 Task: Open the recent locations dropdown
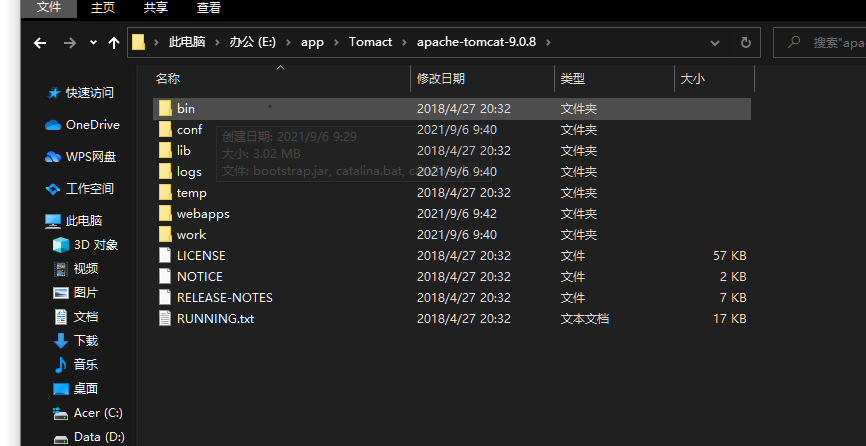[x=93, y=43]
